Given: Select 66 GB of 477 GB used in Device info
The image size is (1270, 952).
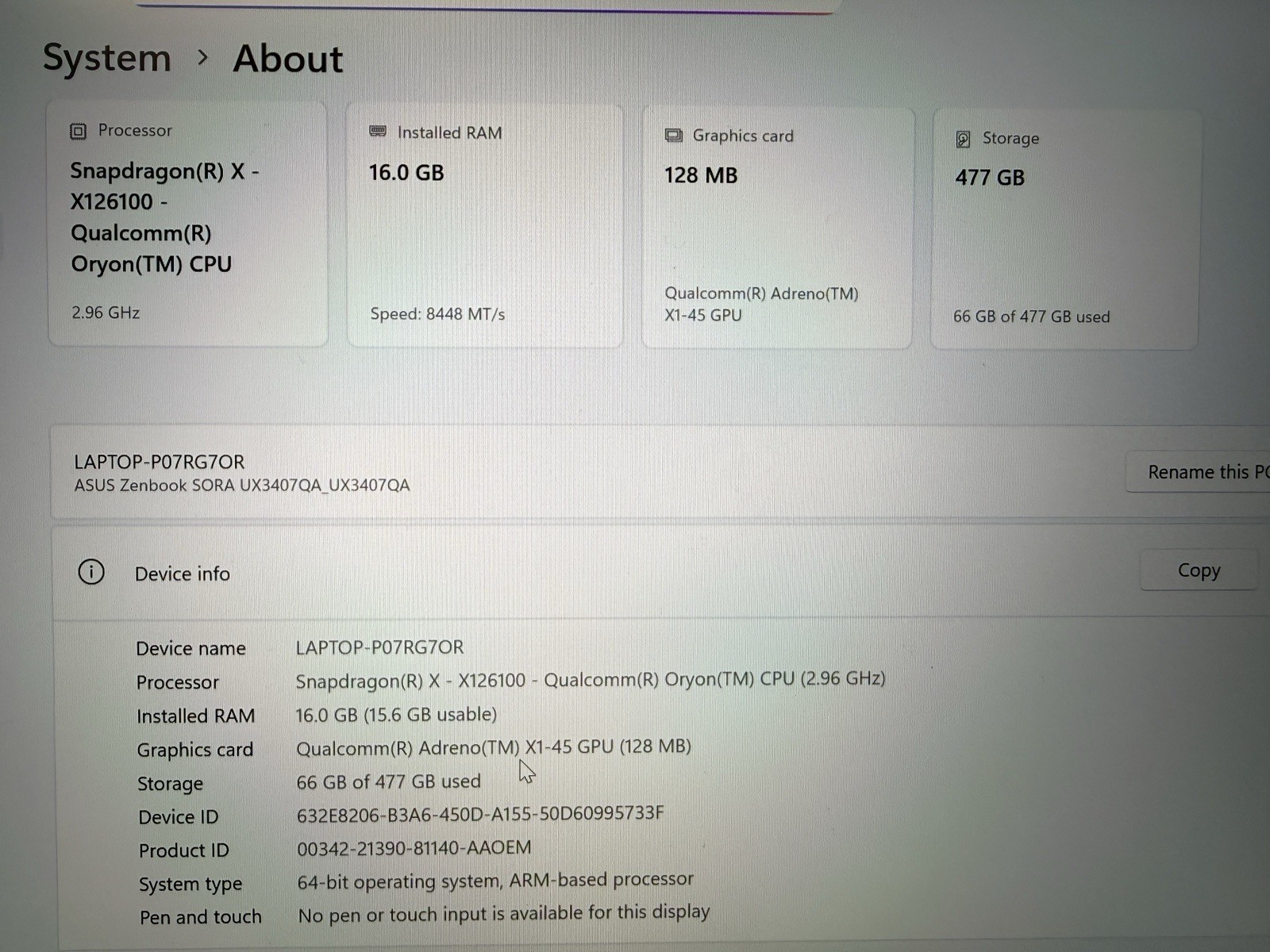Looking at the screenshot, I should tap(389, 781).
